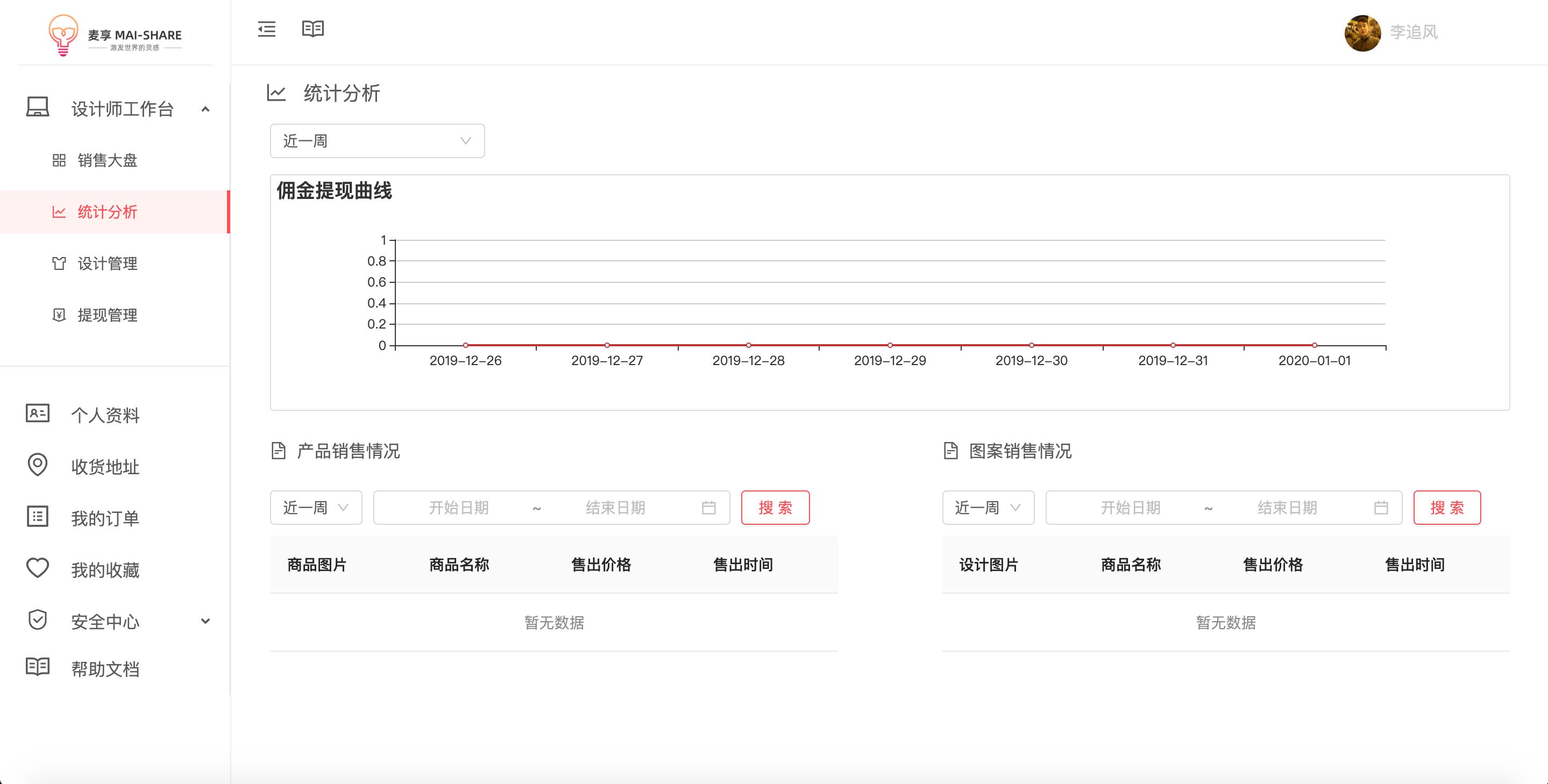Open 提现管理 in the sidebar
Viewport: 1548px width, 784px height.
(107, 316)
